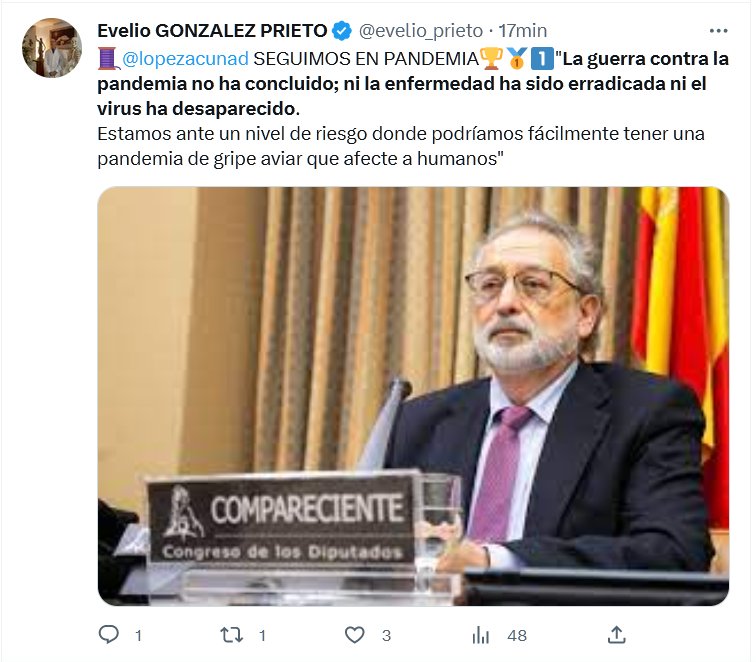Click the bold quote about la pandemia

click(413, 84)
